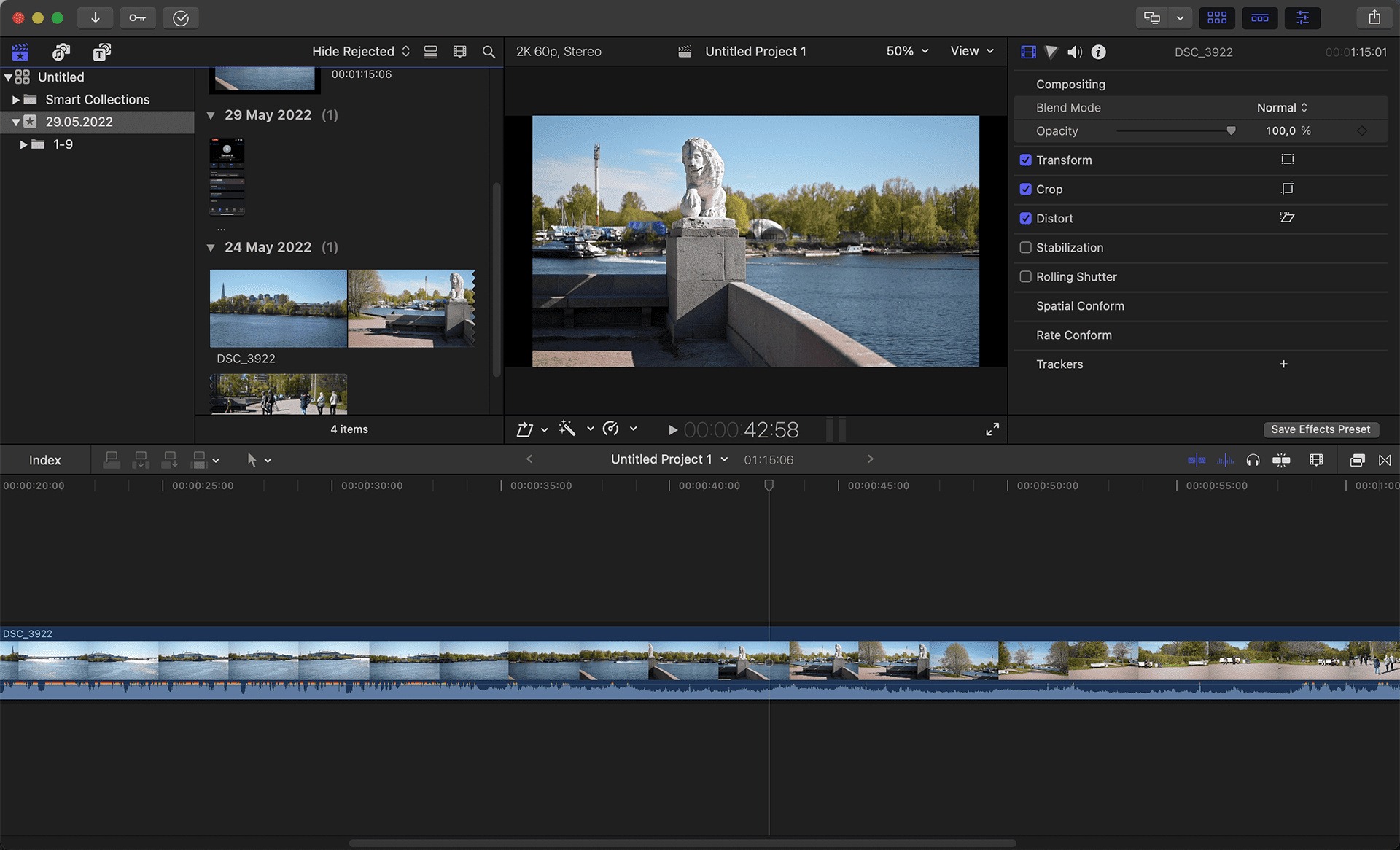Enable the Stabilization checkbox
This screenshot has height=850, width=1400.
(1026, 247)
